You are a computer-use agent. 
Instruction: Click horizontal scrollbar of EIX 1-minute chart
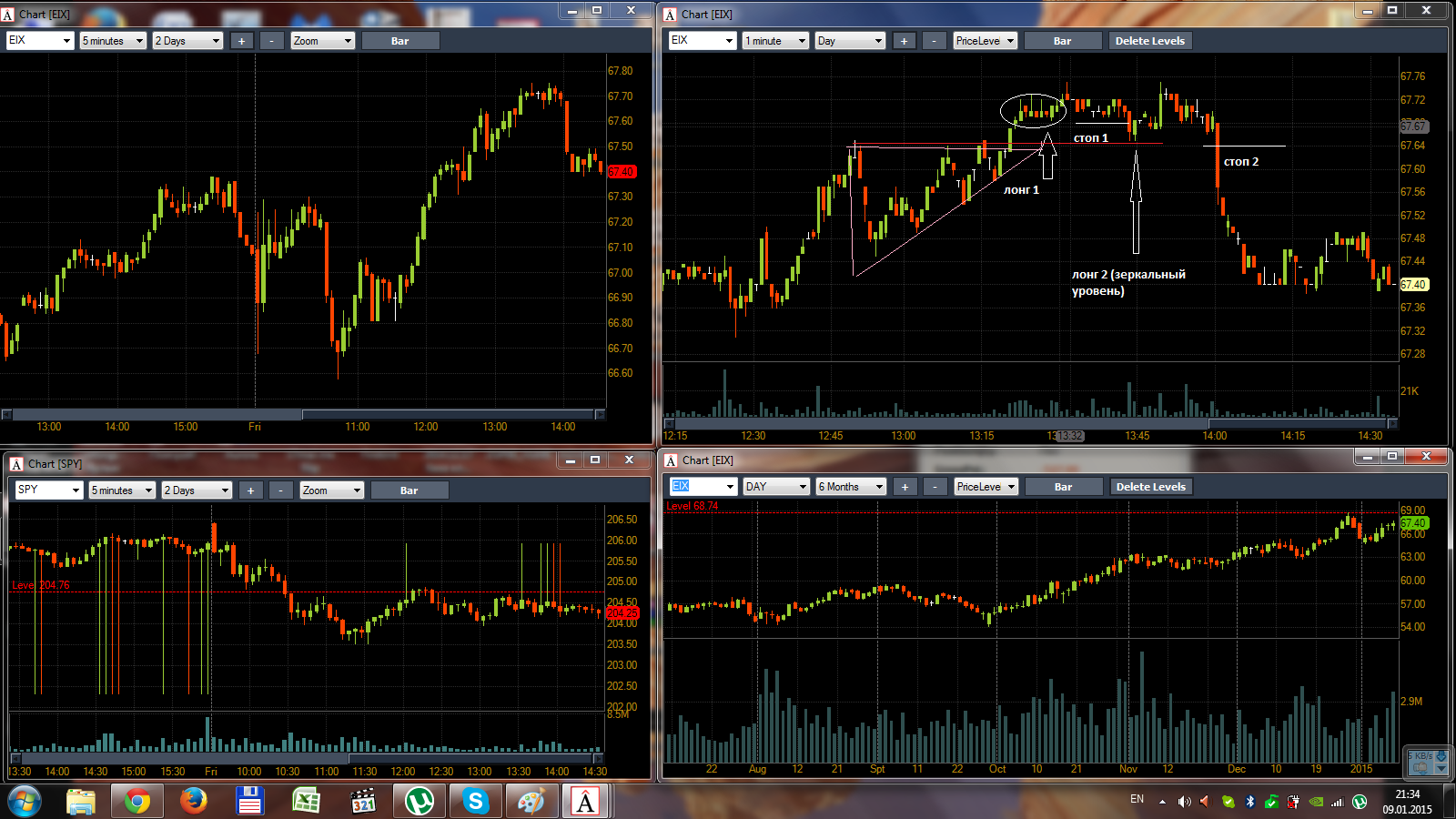point(1031,423)
